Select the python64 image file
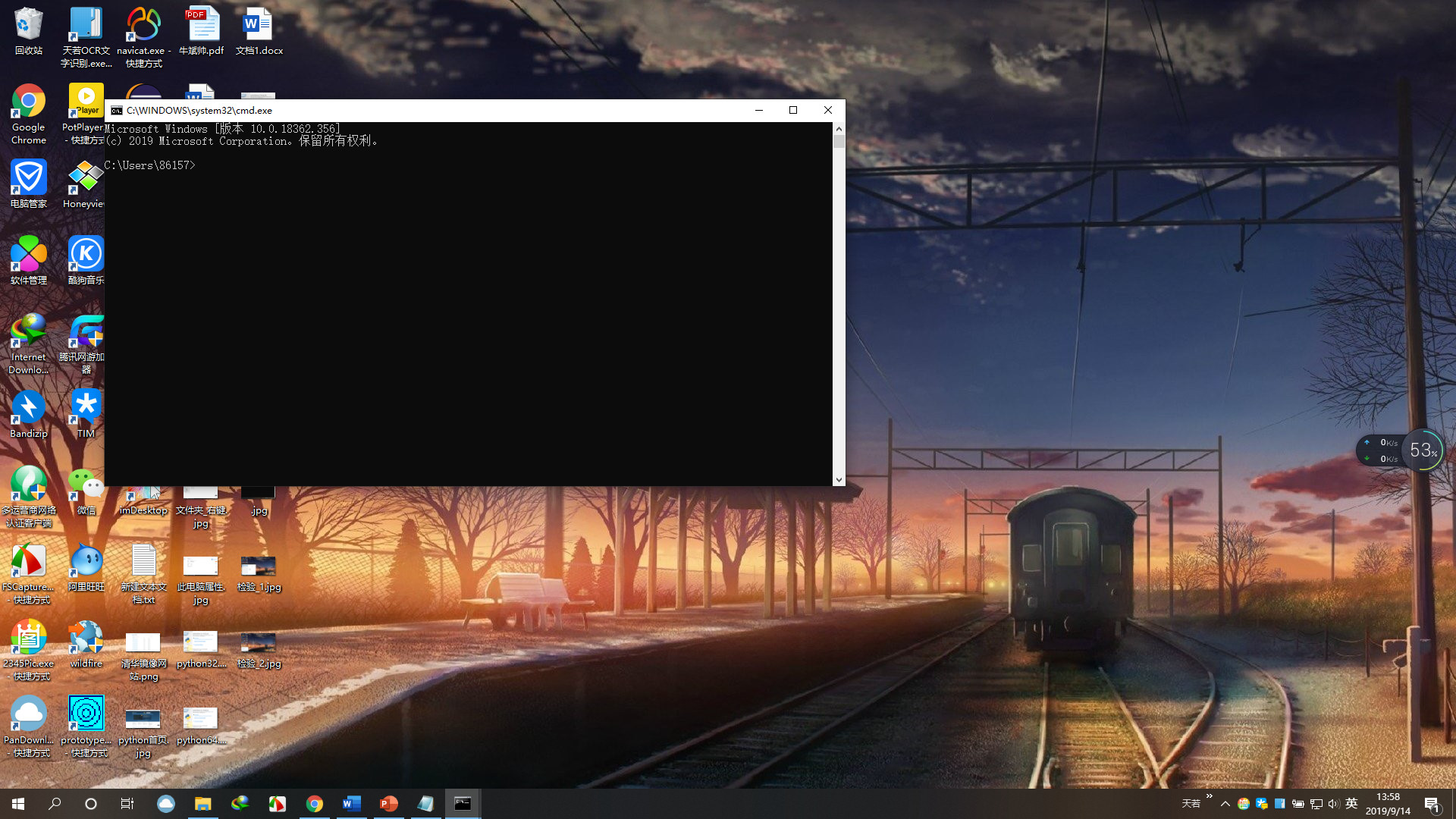Viewport: 1456px width, 819px height. [201, 726]
